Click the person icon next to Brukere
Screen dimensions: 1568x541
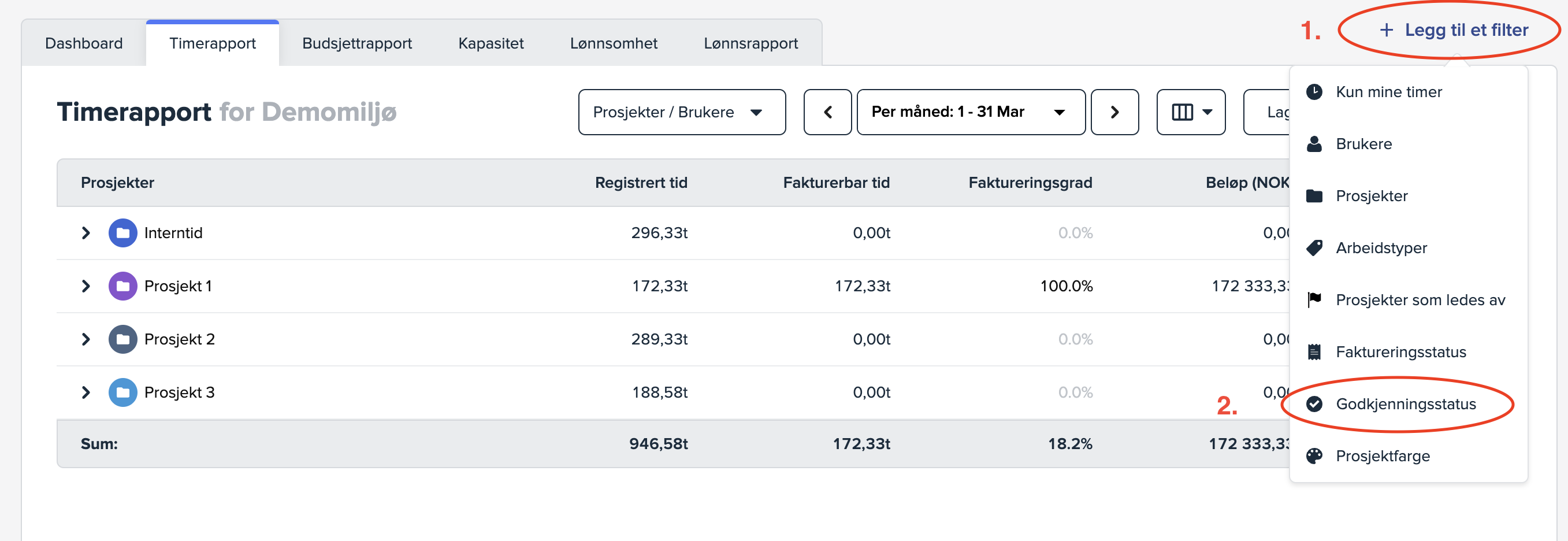click(x=1314, y=144)
